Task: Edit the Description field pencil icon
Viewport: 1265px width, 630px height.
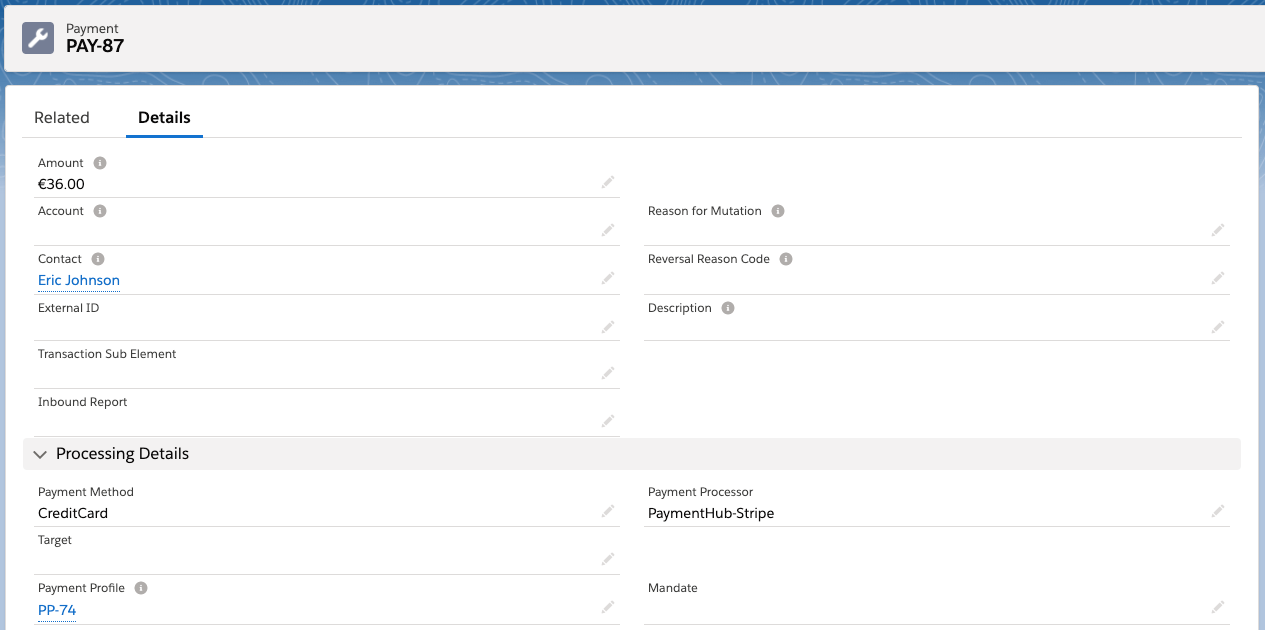Action: pyautogui.click(x=1217, y=327)
